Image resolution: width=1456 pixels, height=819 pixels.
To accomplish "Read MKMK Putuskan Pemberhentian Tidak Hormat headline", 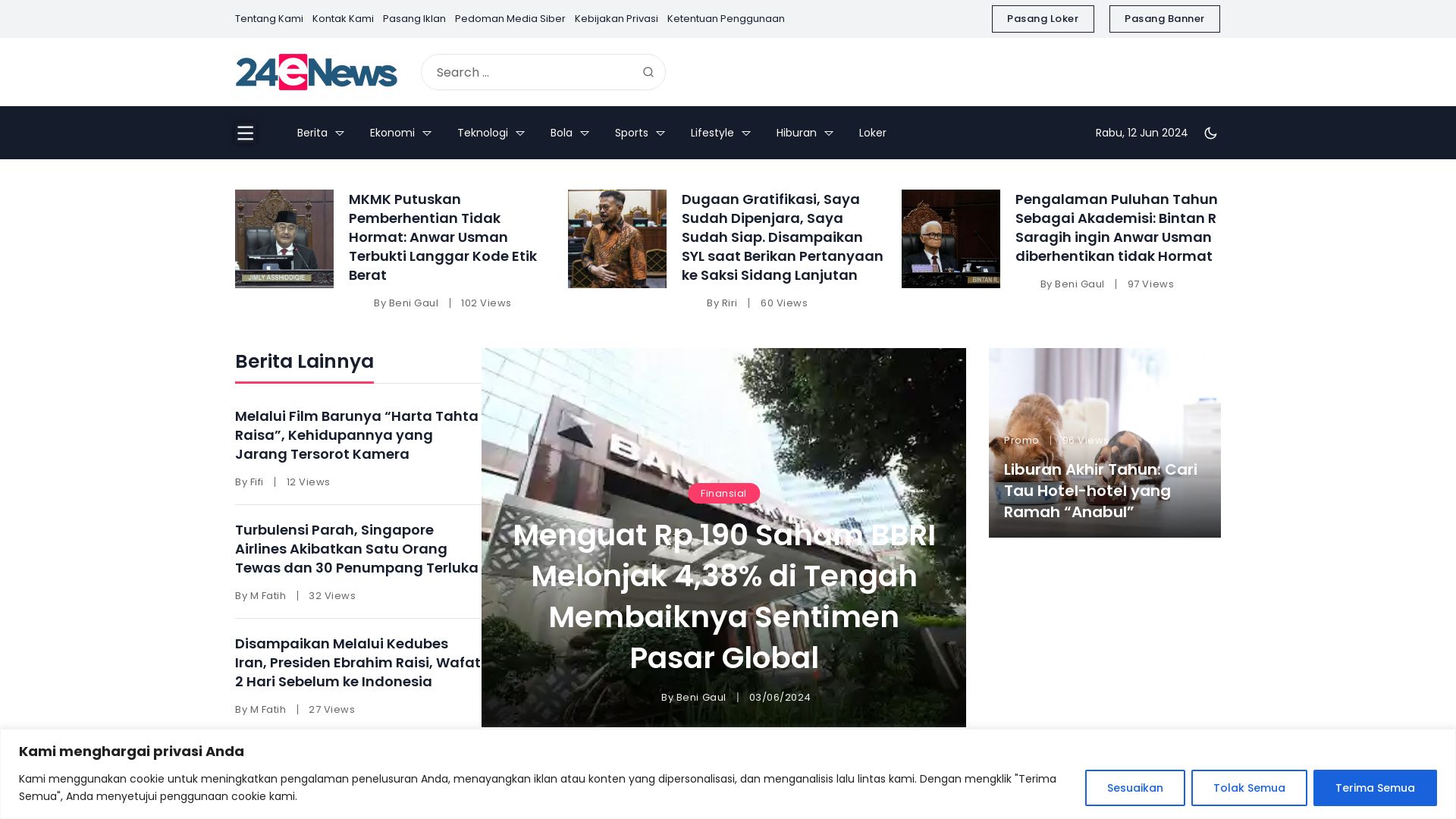I will 443,237.
